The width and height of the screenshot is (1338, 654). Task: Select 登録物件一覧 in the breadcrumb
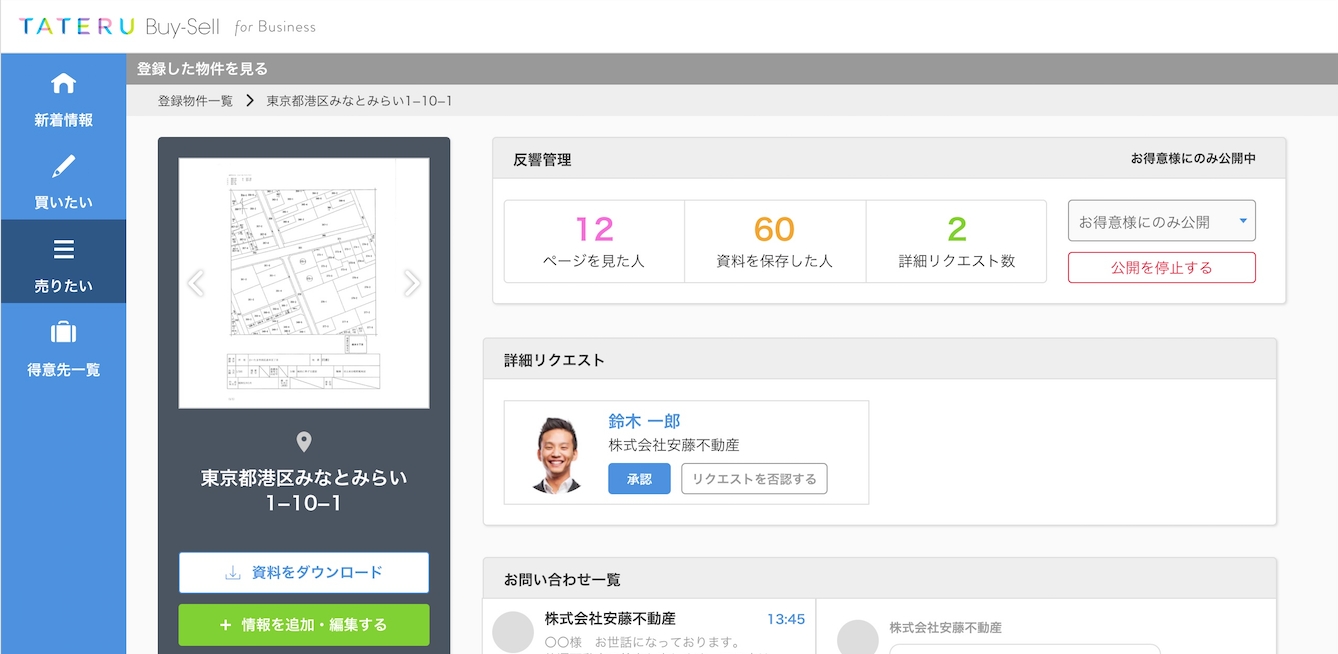coord(196,100)
